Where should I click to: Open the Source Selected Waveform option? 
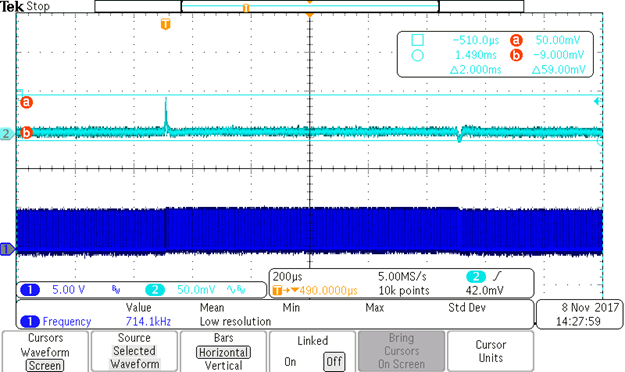click(x=134, y=351)
